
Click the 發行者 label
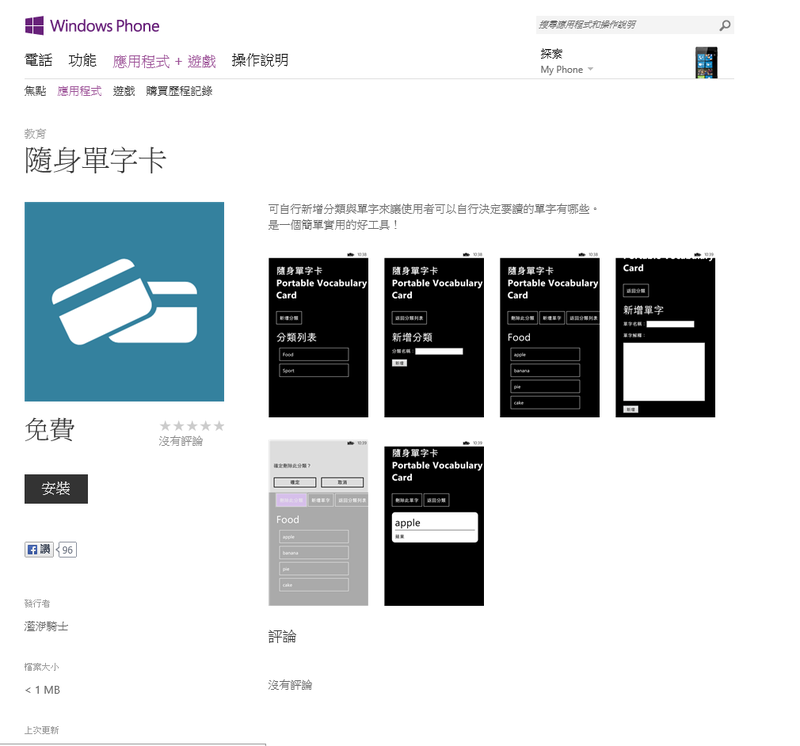37,604
